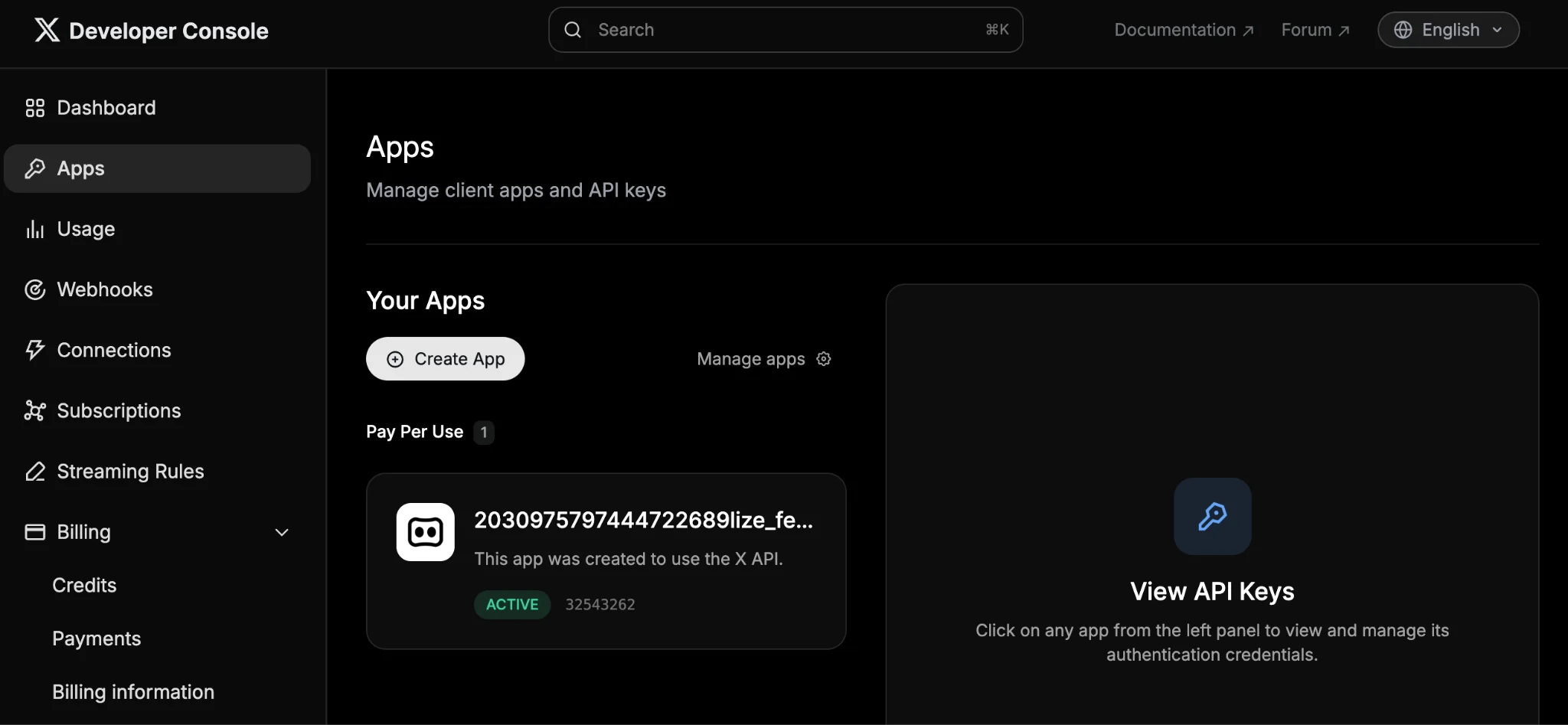Screen dimensions: 1568x725
Task: Click the Billing card icon
Action: click(35, 531)
